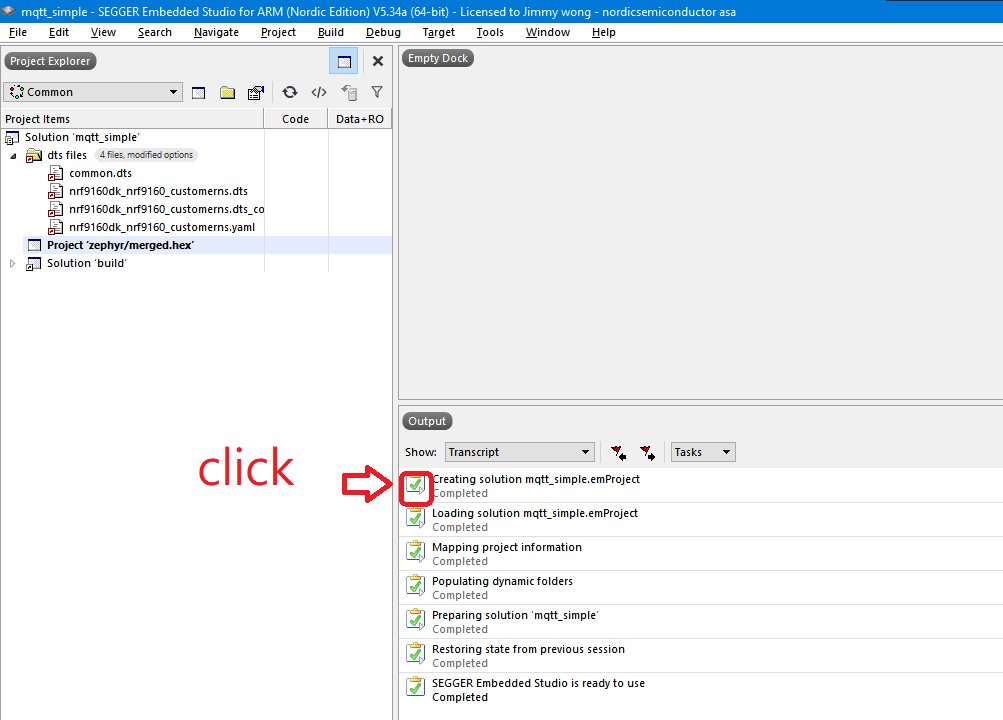1003x720 pixels.
Task: Click the circular refresh arrows icon
Action: [x=290, y=92]
